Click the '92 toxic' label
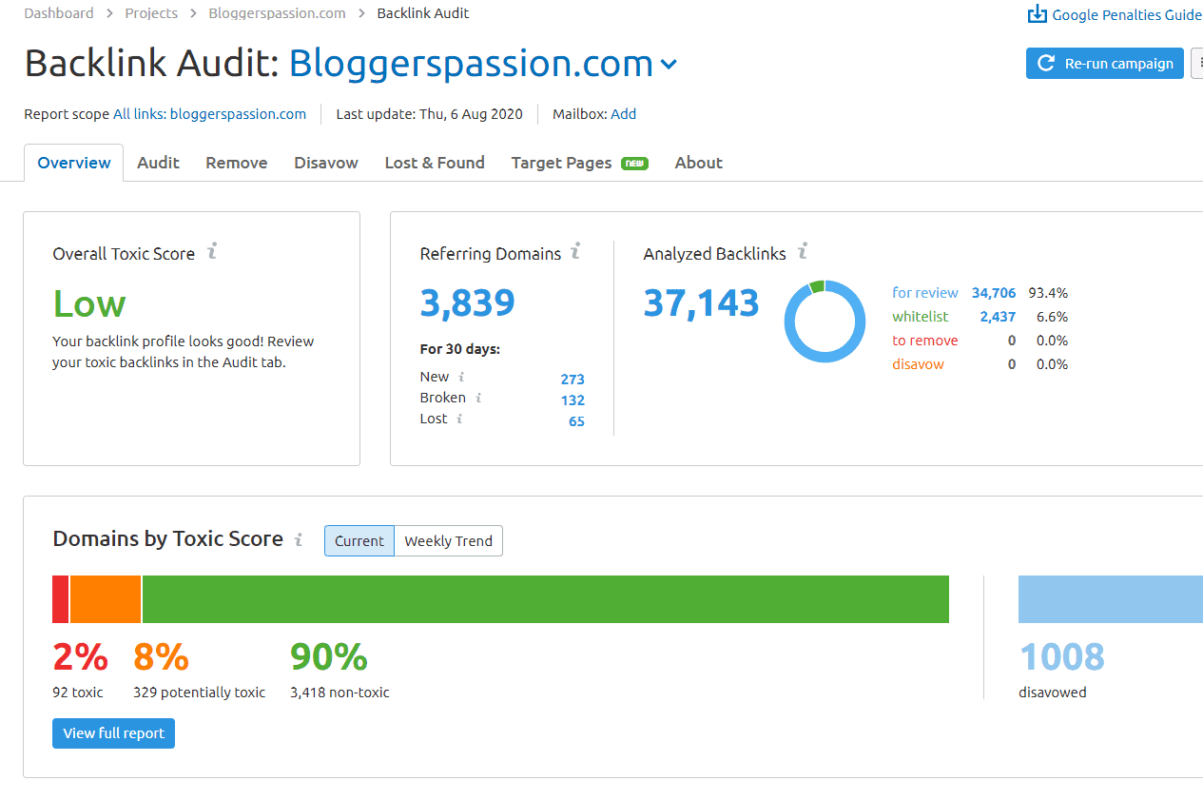 click(x=78, y=692)
